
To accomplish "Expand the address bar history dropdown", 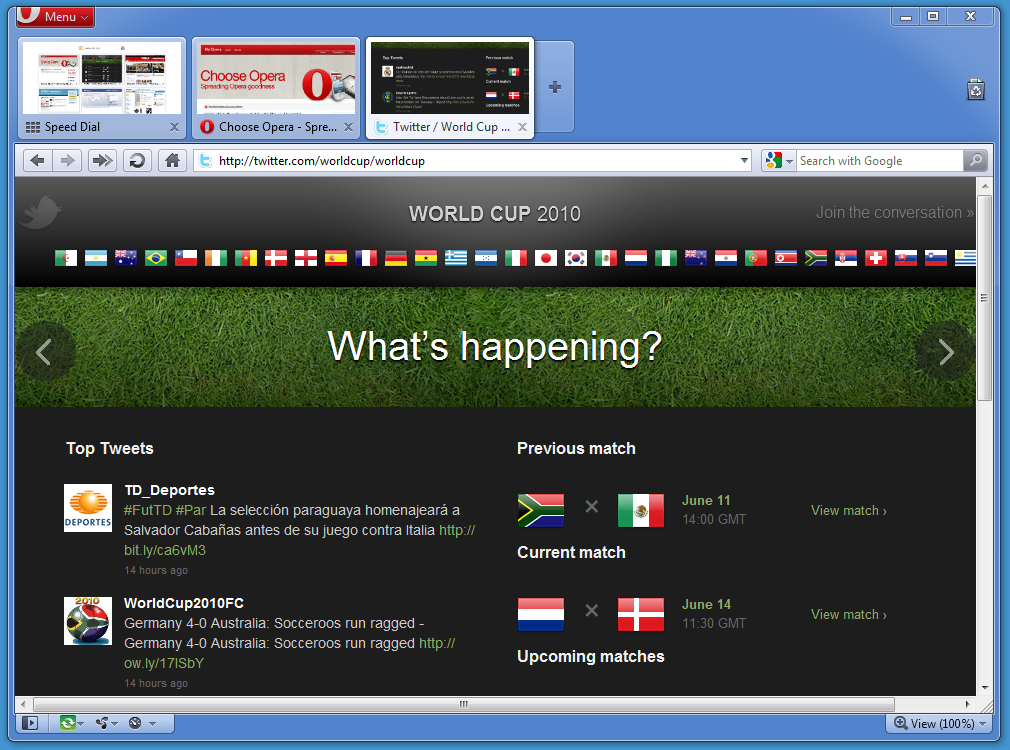I will pyautogui.click(x=744, y=160).
